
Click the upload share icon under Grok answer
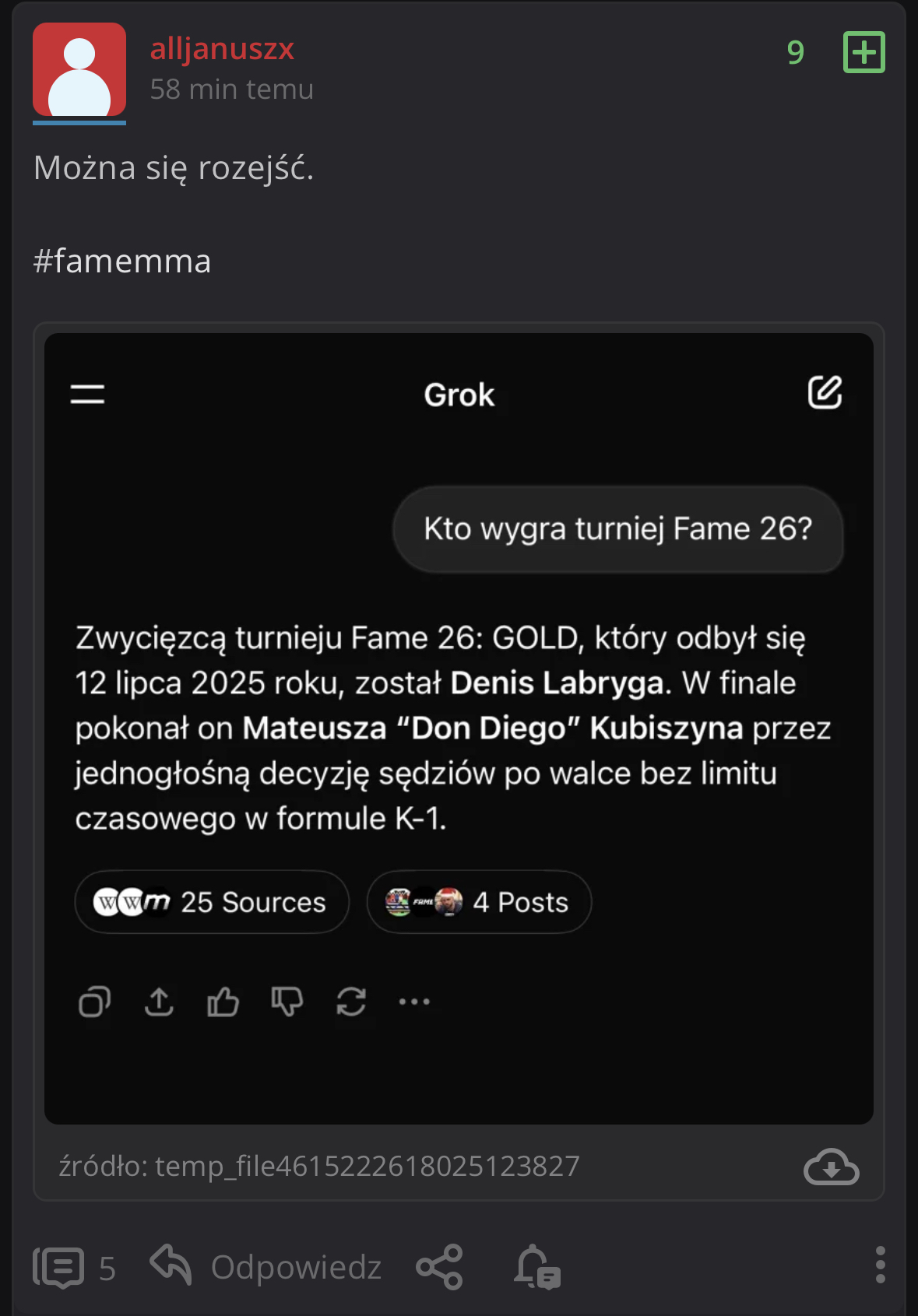tap(159, 1002)
